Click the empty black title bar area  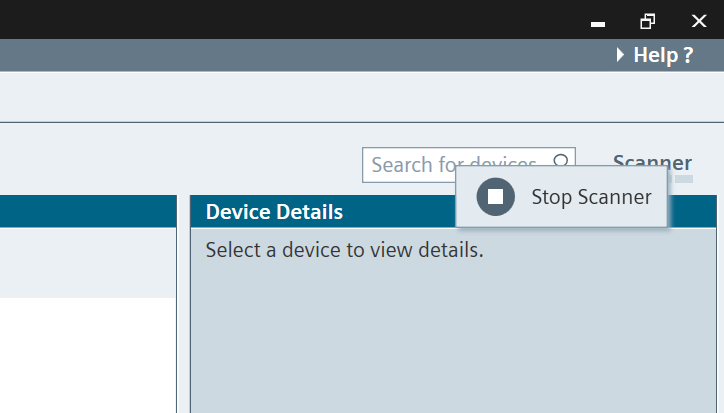click(x=291, y=19)
